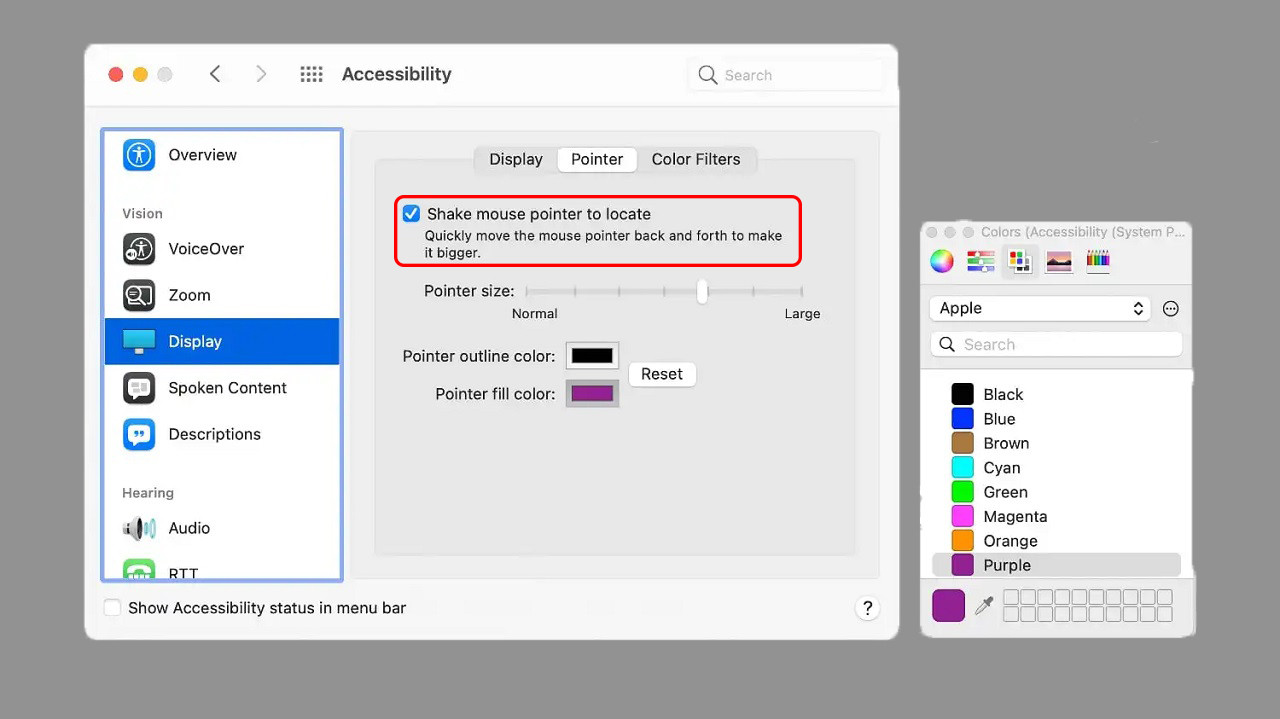The image size is (1280, 719).
Task: Reset pointer colors with Reset button
Action: click(662, 374)
